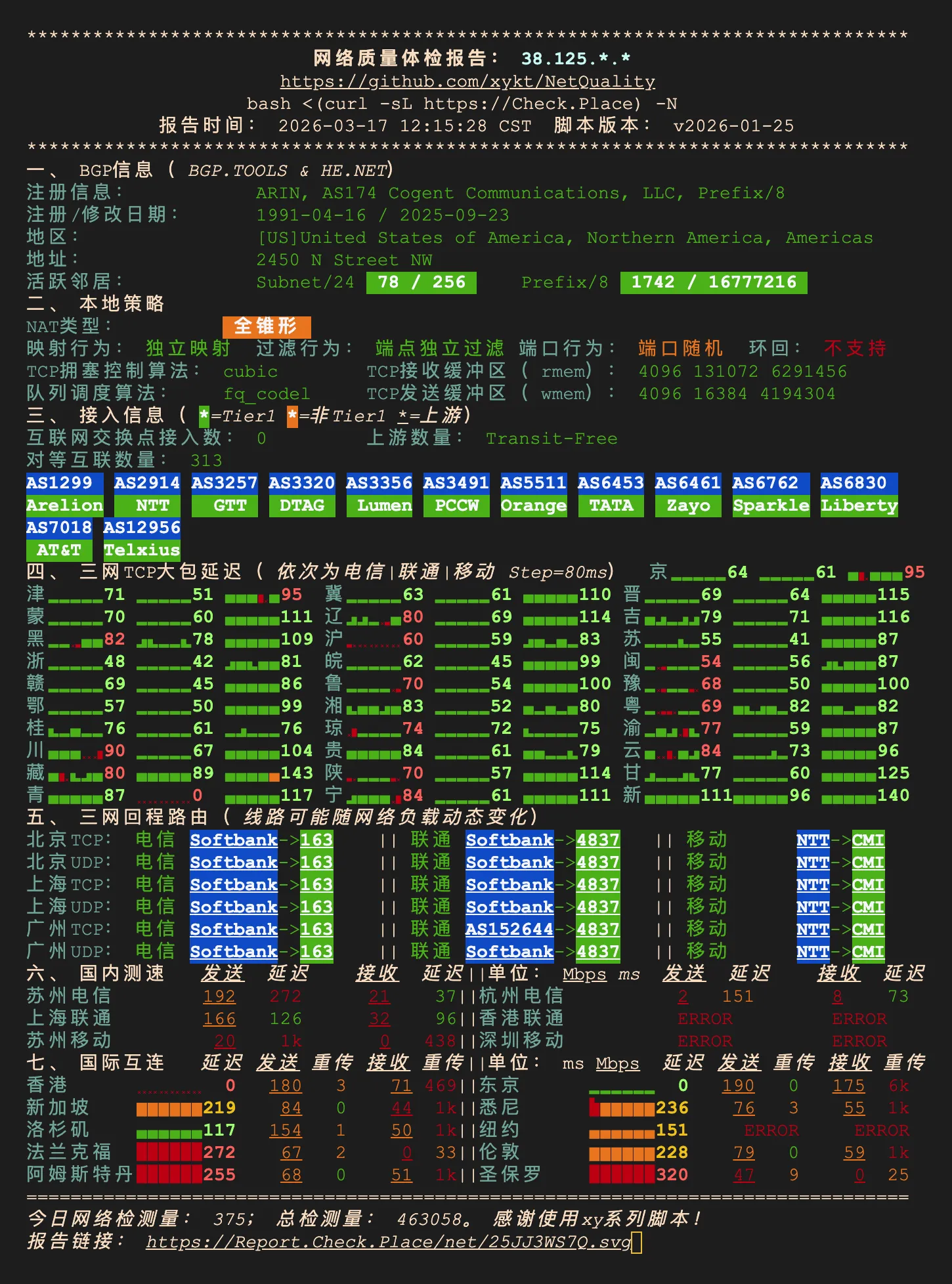Select the PCCW label
Image resolution: width=952 pixels, height=1284 pixels.
(x=456, y=505)
